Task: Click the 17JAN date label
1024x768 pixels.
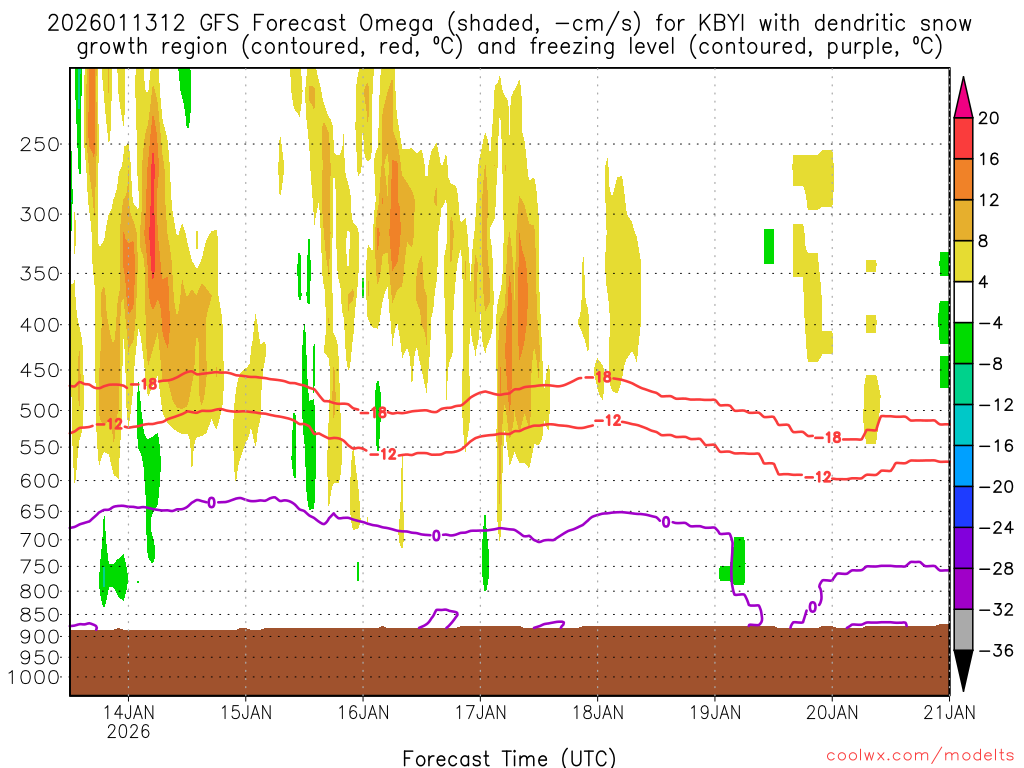Action: point(481,712)
